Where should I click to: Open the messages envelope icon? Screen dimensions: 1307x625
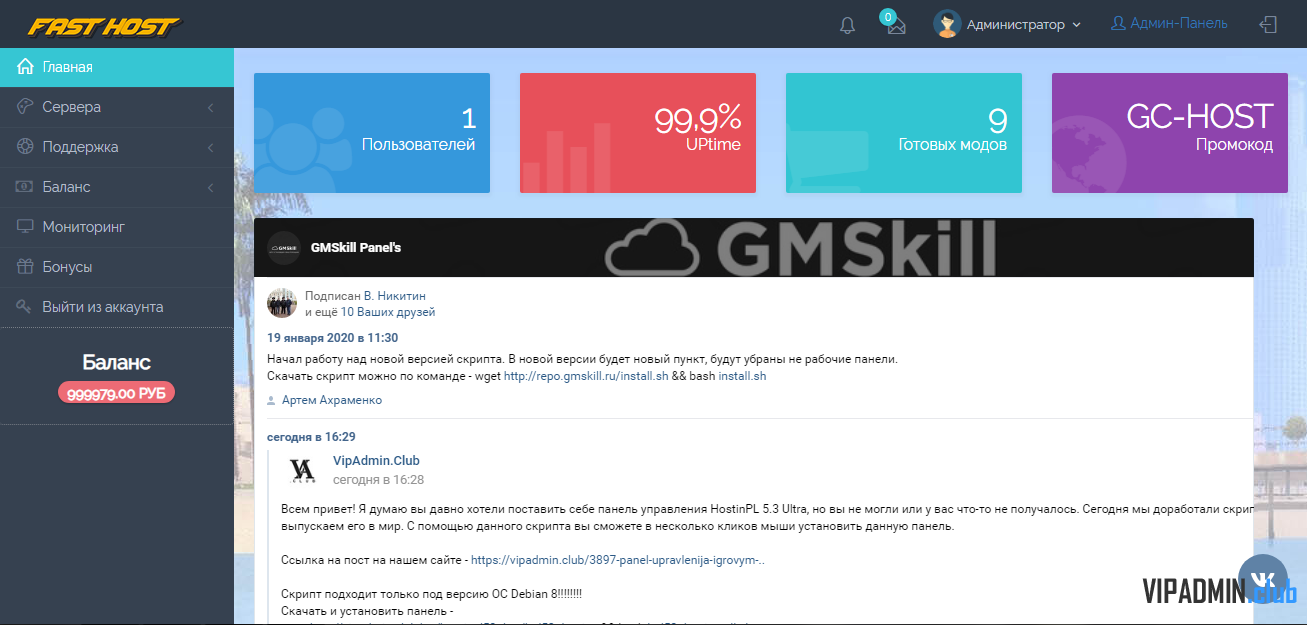tap(896, 26)
